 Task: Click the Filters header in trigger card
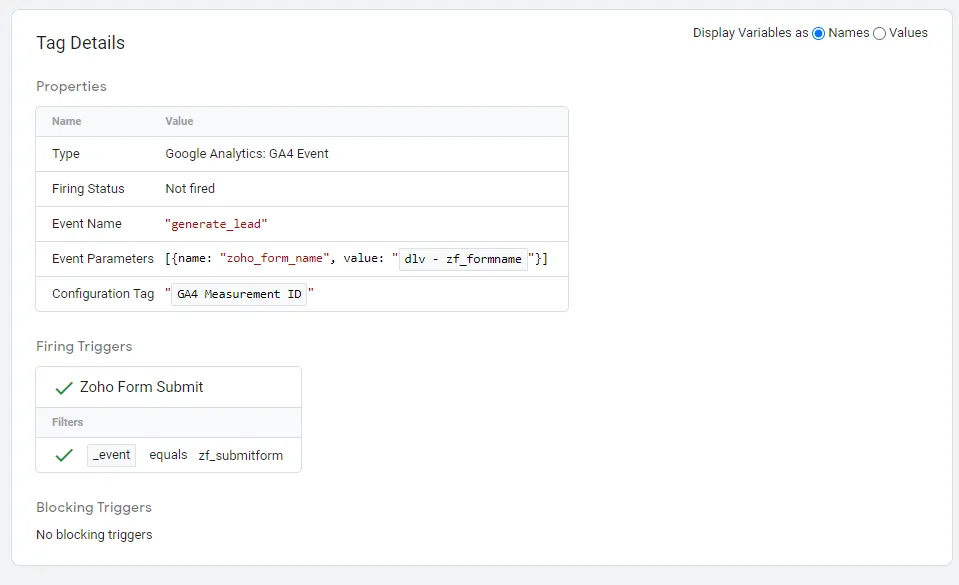click(68, 422)
